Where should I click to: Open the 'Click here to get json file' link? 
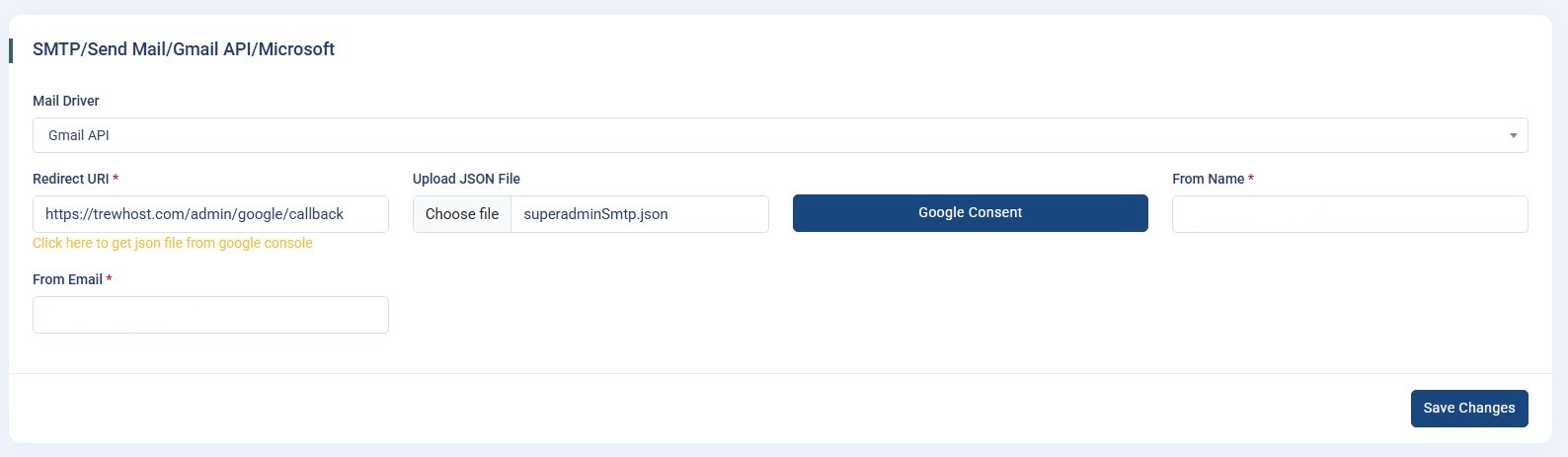[x=173, y=243]
